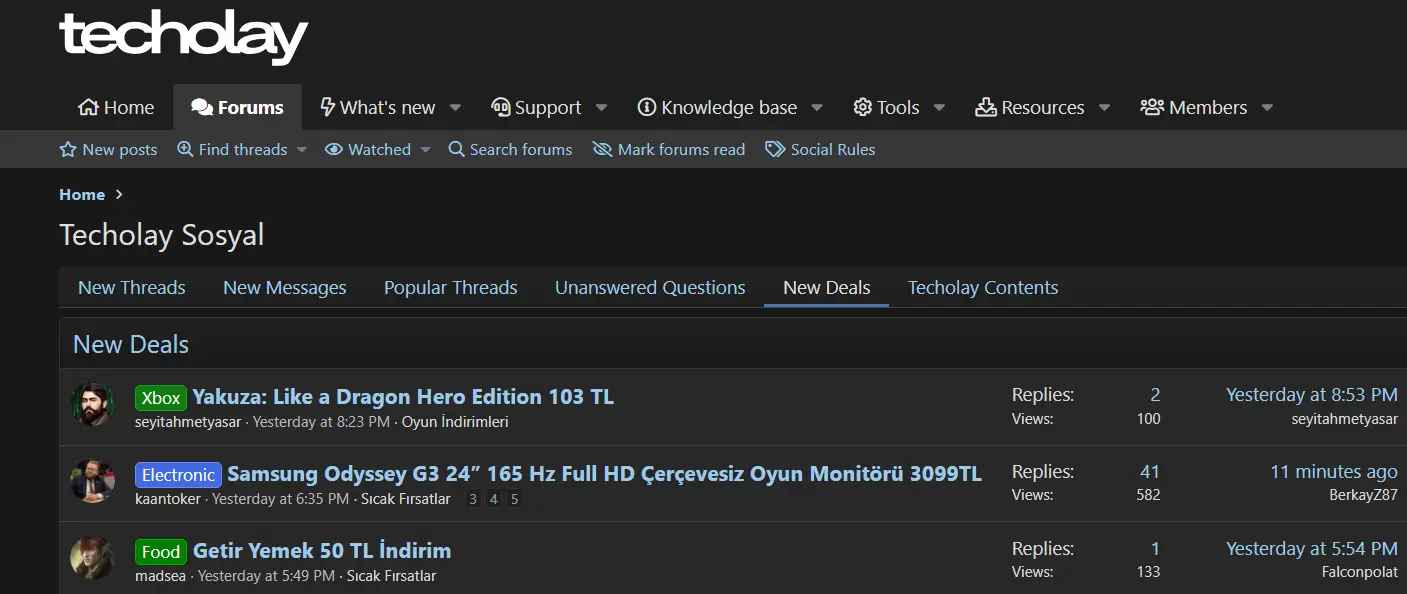
Task: Switch to the New Threads tab
Action: pyautogui.click(x=132, y=287)
